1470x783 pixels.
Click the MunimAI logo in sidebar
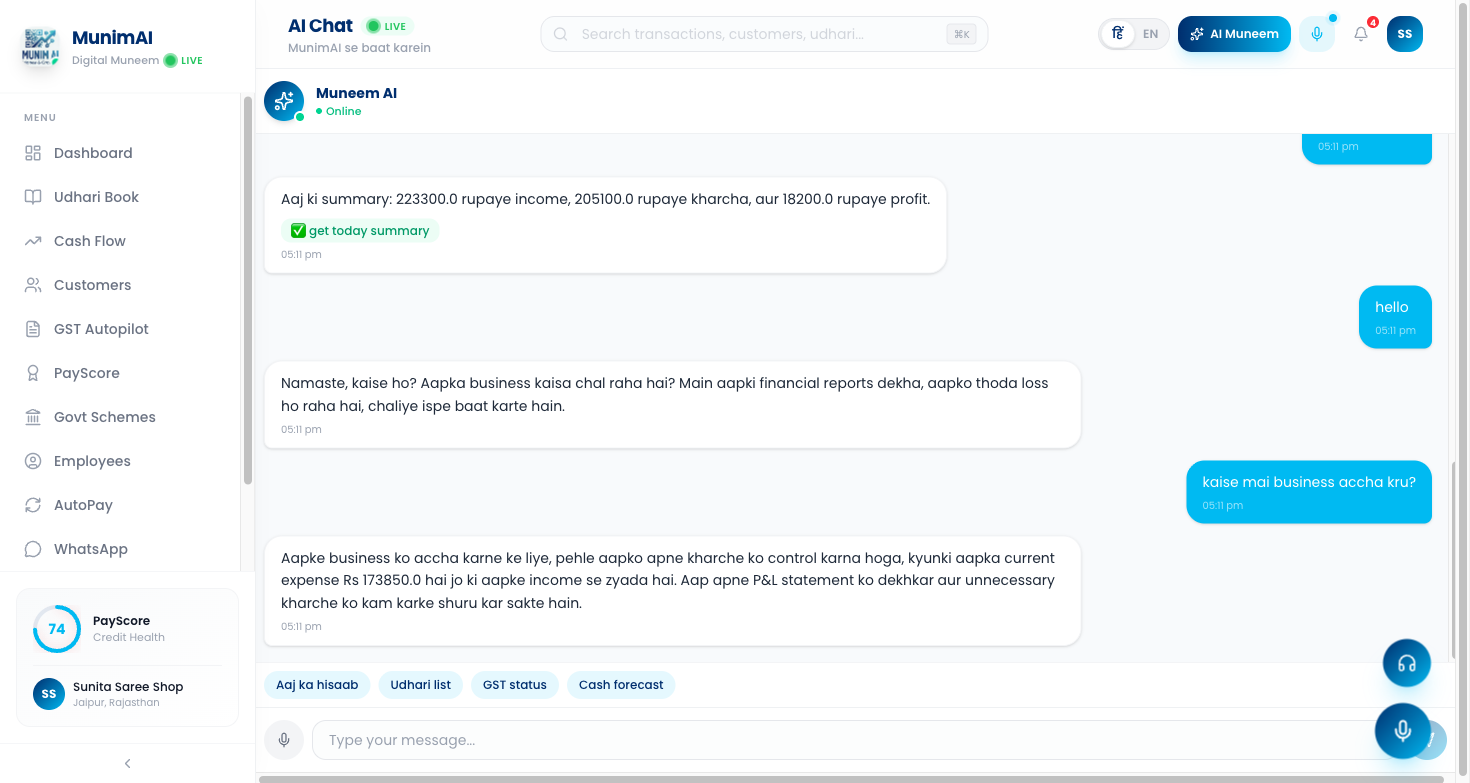40,48
